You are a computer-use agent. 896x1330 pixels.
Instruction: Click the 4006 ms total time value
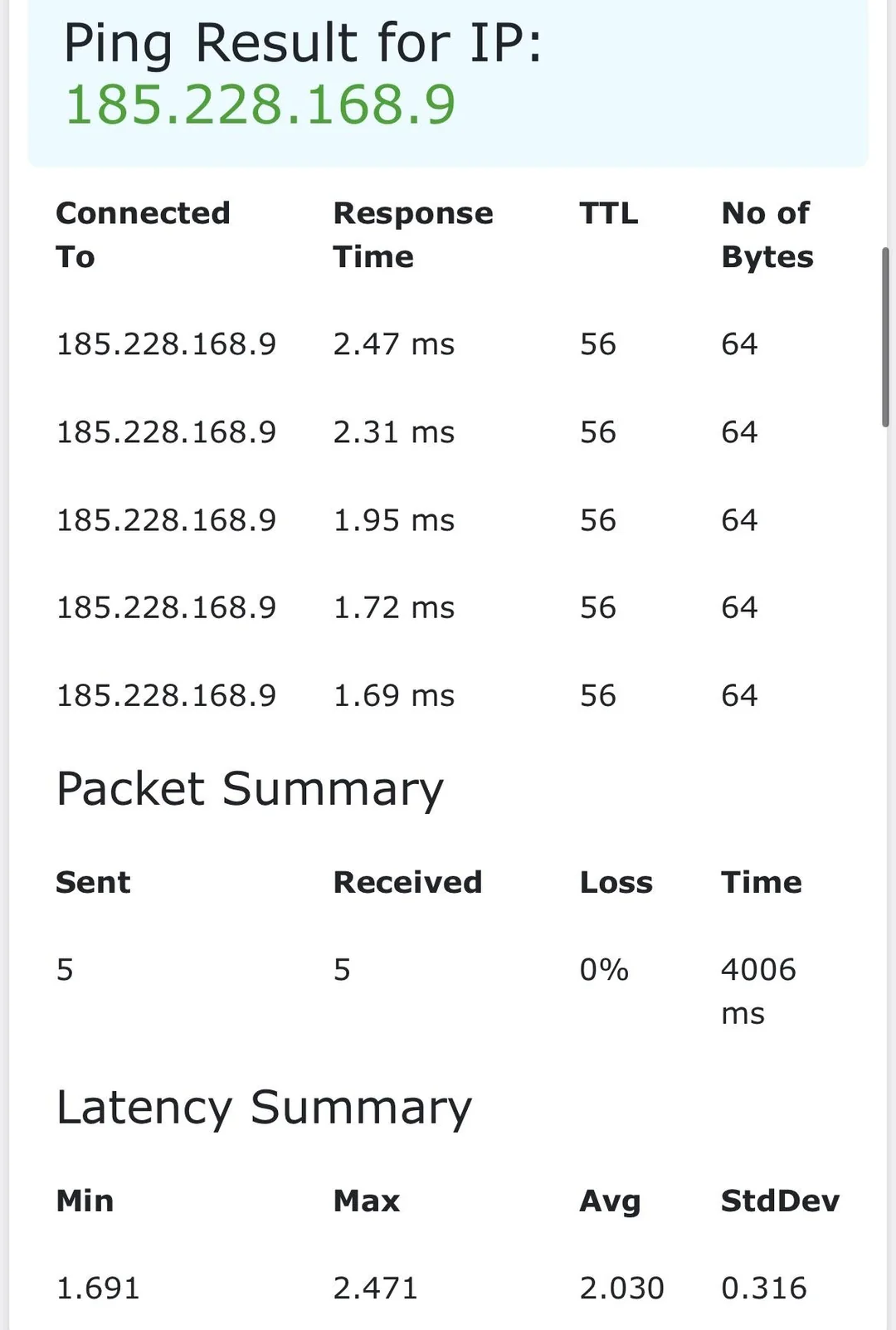pos(758,991)
